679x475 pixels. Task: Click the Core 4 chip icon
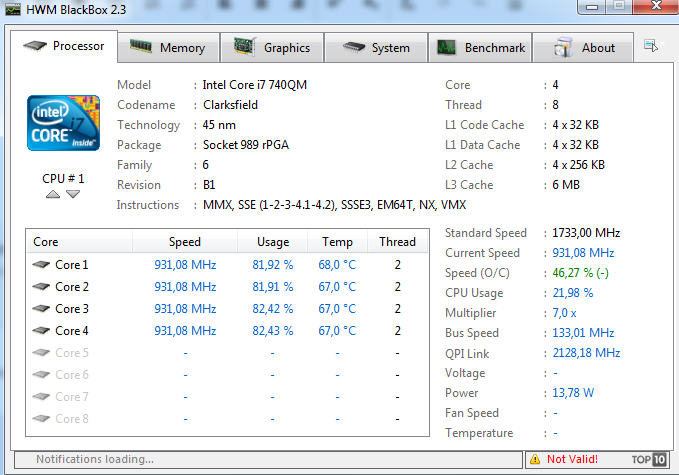41,330
